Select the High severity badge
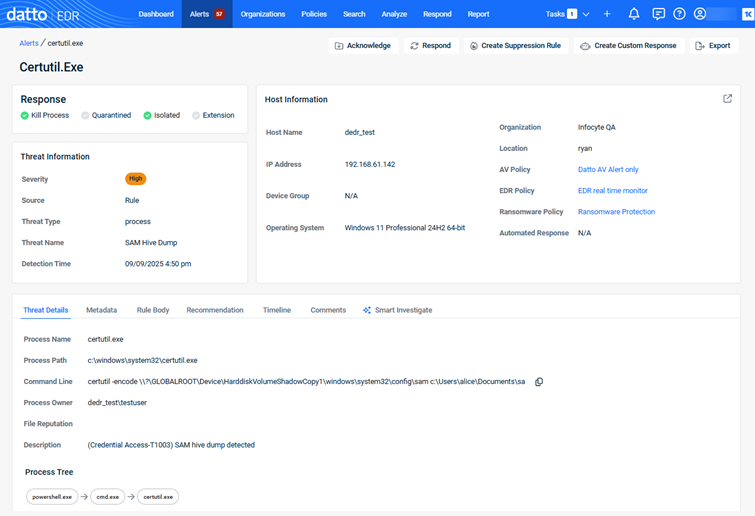This screenshot has height=516, width=755. (135, 179)
